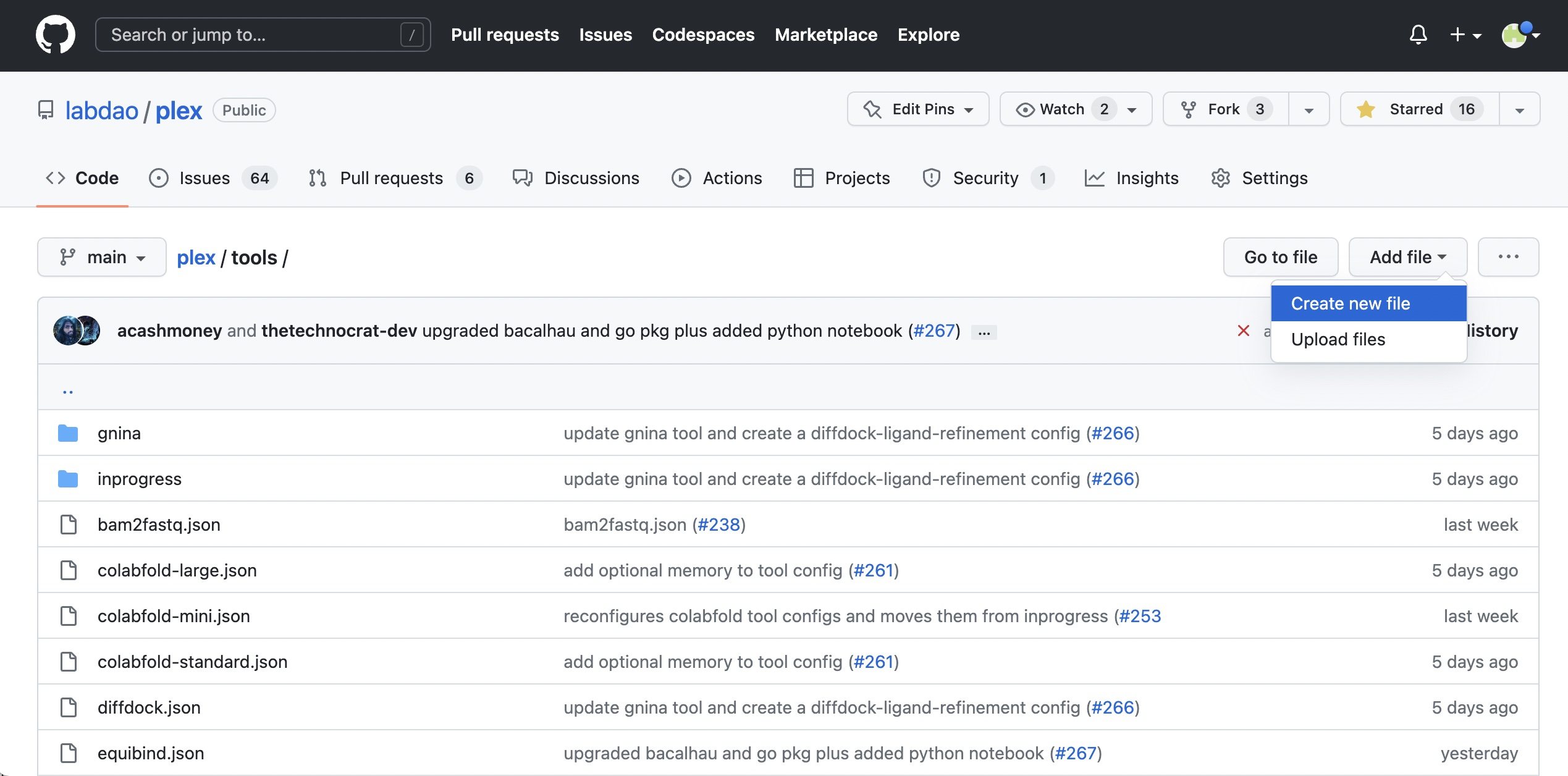This screenshot has width=1568, height=776.
Task: Open Pull requests in the top navigation
Action: tap(505, 35)
